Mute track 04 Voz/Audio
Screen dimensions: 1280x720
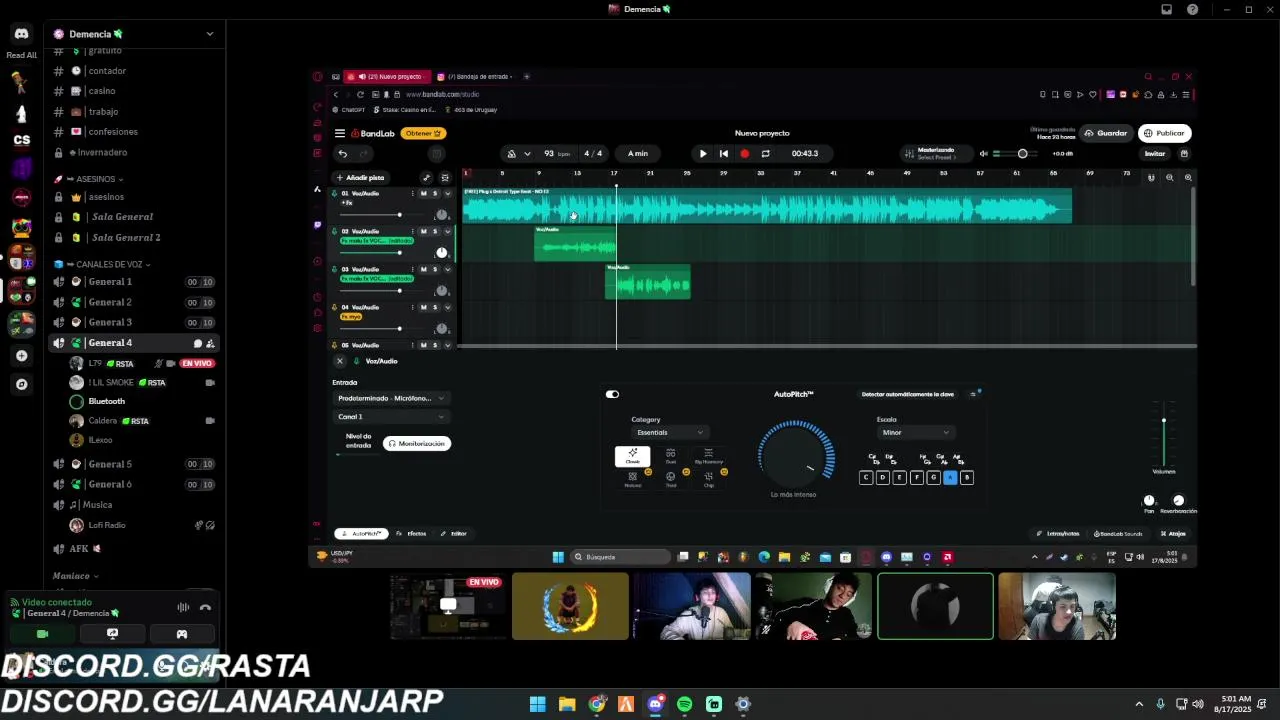[423, 308]
